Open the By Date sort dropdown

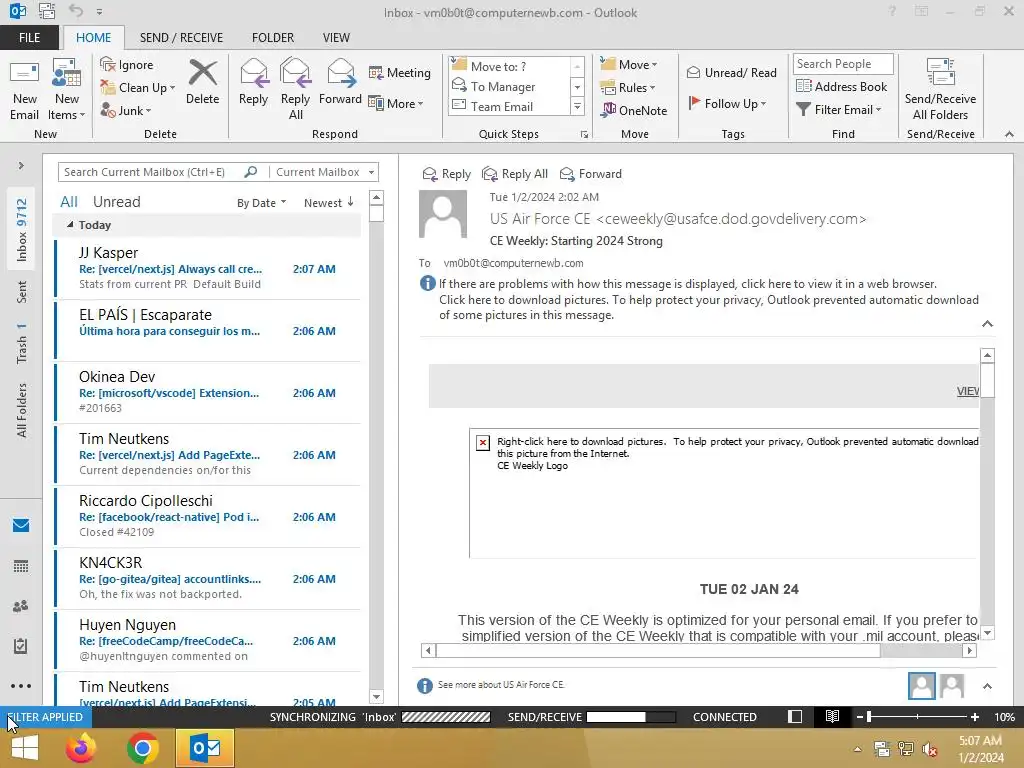tap(261, 203)
